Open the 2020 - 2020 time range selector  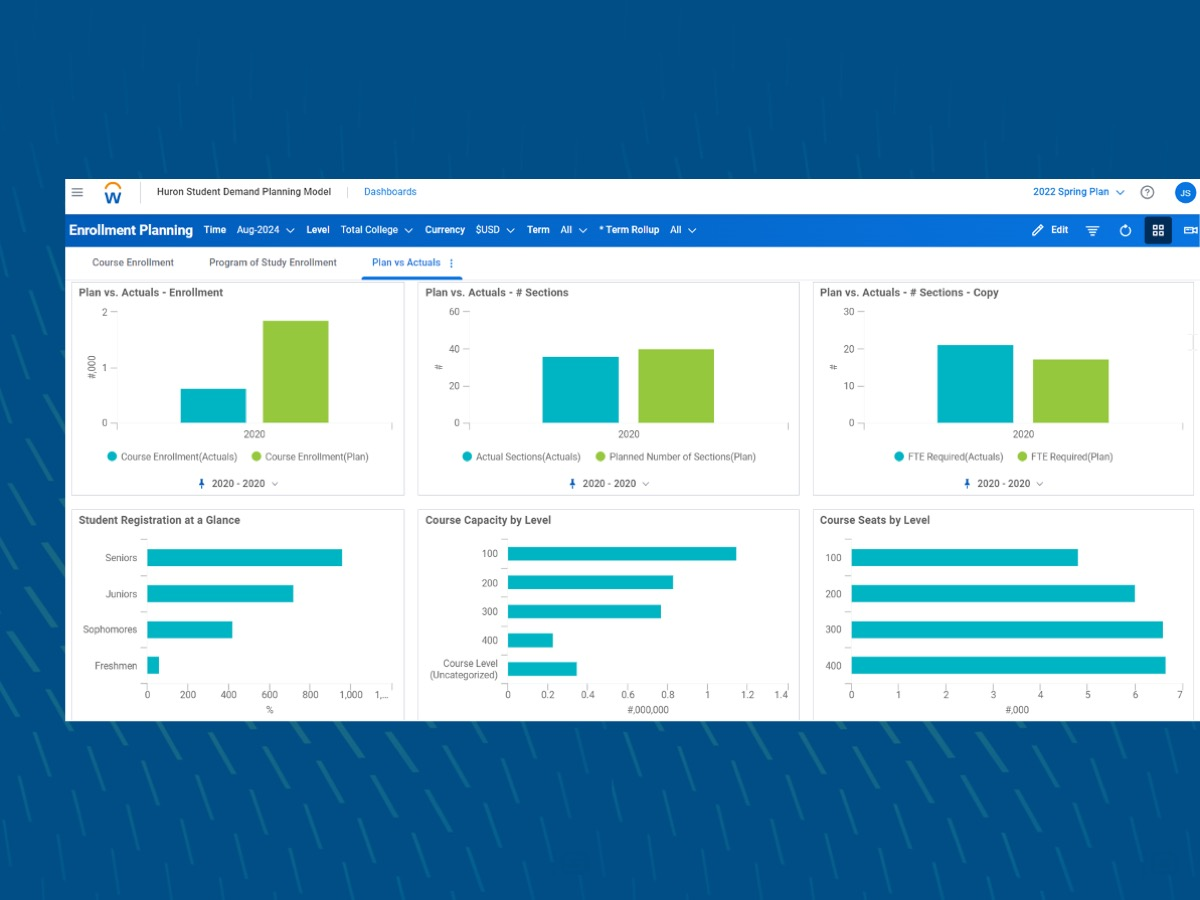click(240, 483)
